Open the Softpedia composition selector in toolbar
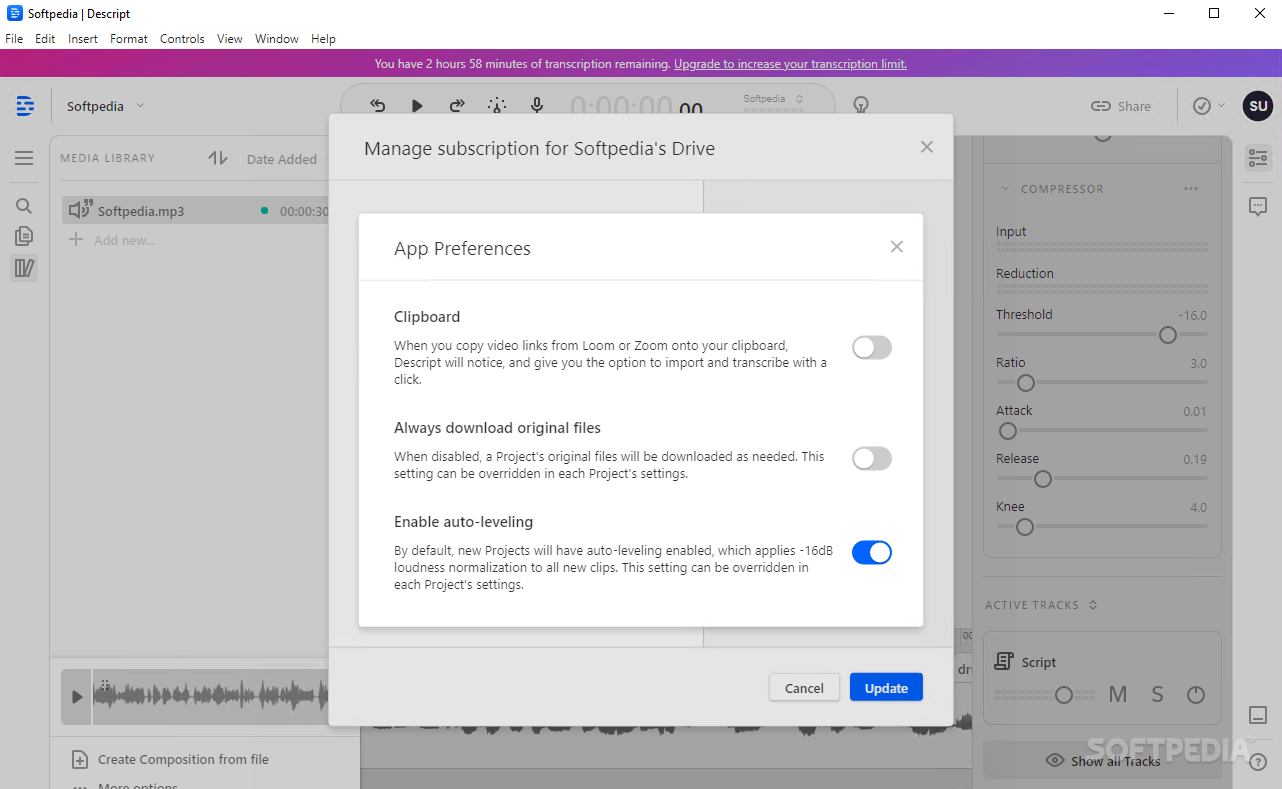The image size is (1282, 789). pos(773,99)
